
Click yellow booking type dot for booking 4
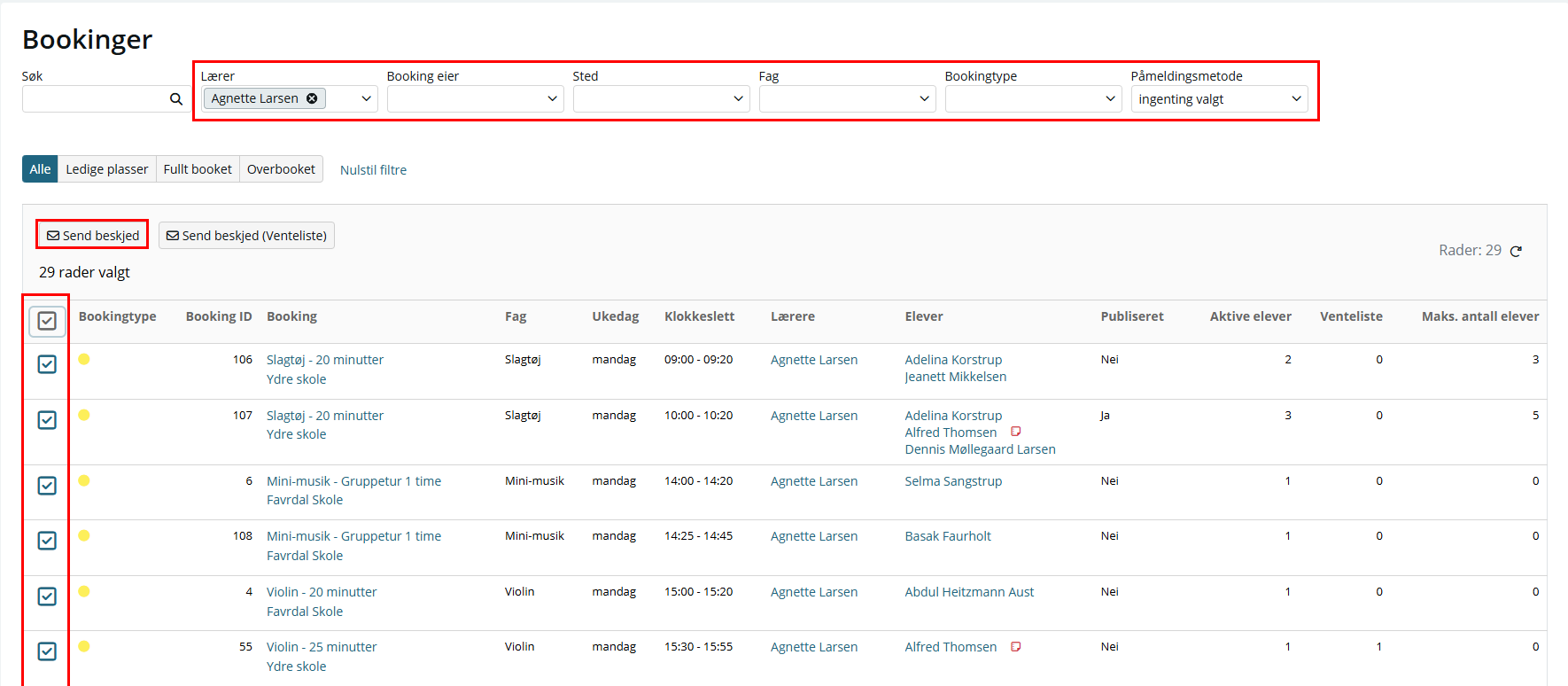tap(84, 591)
